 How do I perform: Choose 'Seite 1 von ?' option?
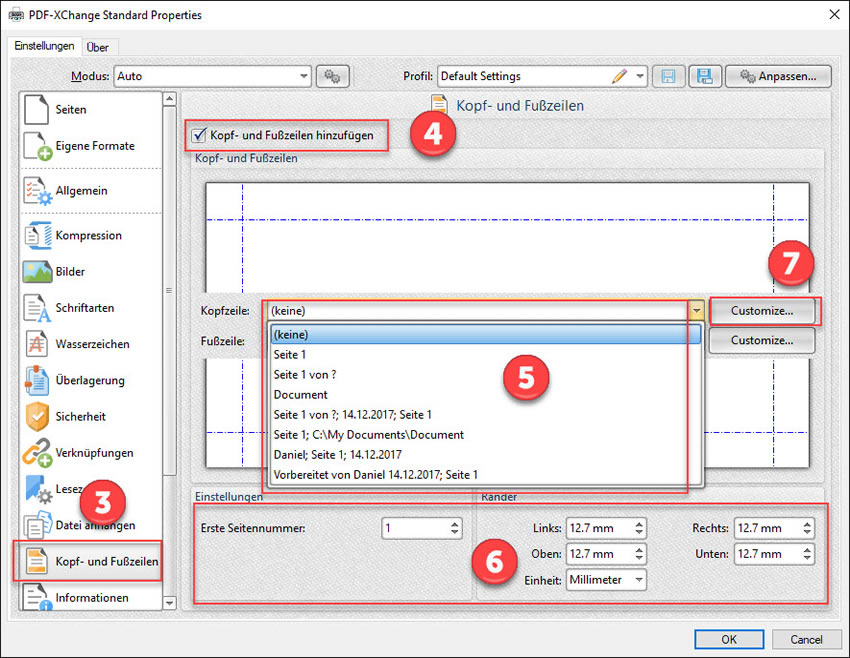point(486,375)
